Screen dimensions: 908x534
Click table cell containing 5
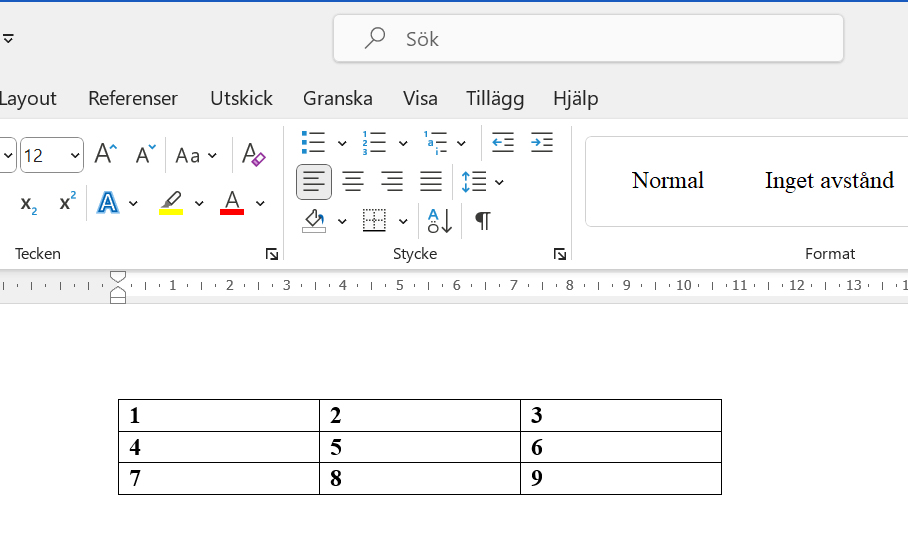click(x=420, y=447)
